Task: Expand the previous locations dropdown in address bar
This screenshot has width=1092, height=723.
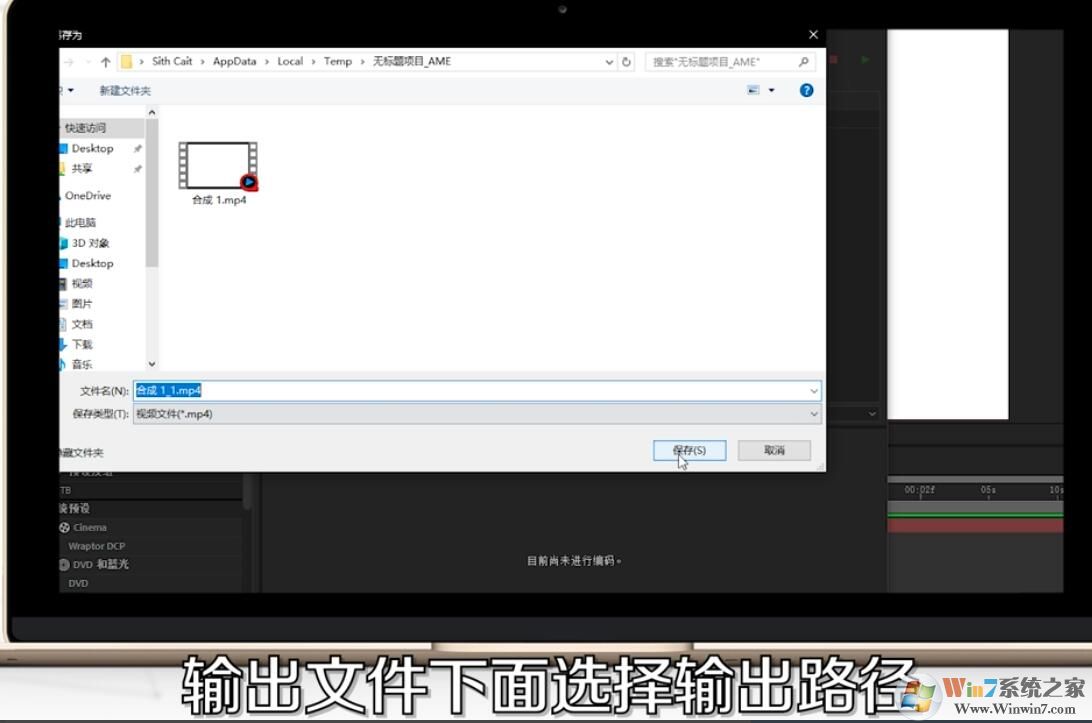Action: click(609, 61)
